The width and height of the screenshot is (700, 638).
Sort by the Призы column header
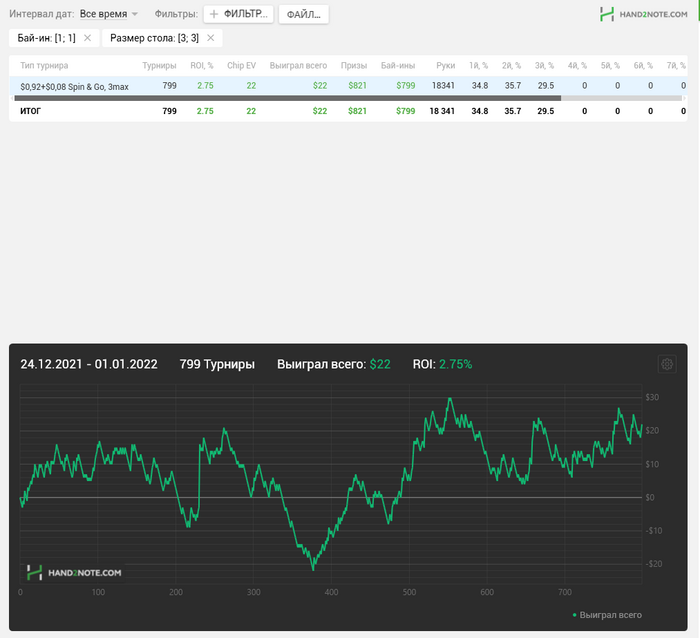tap(354, 65)
